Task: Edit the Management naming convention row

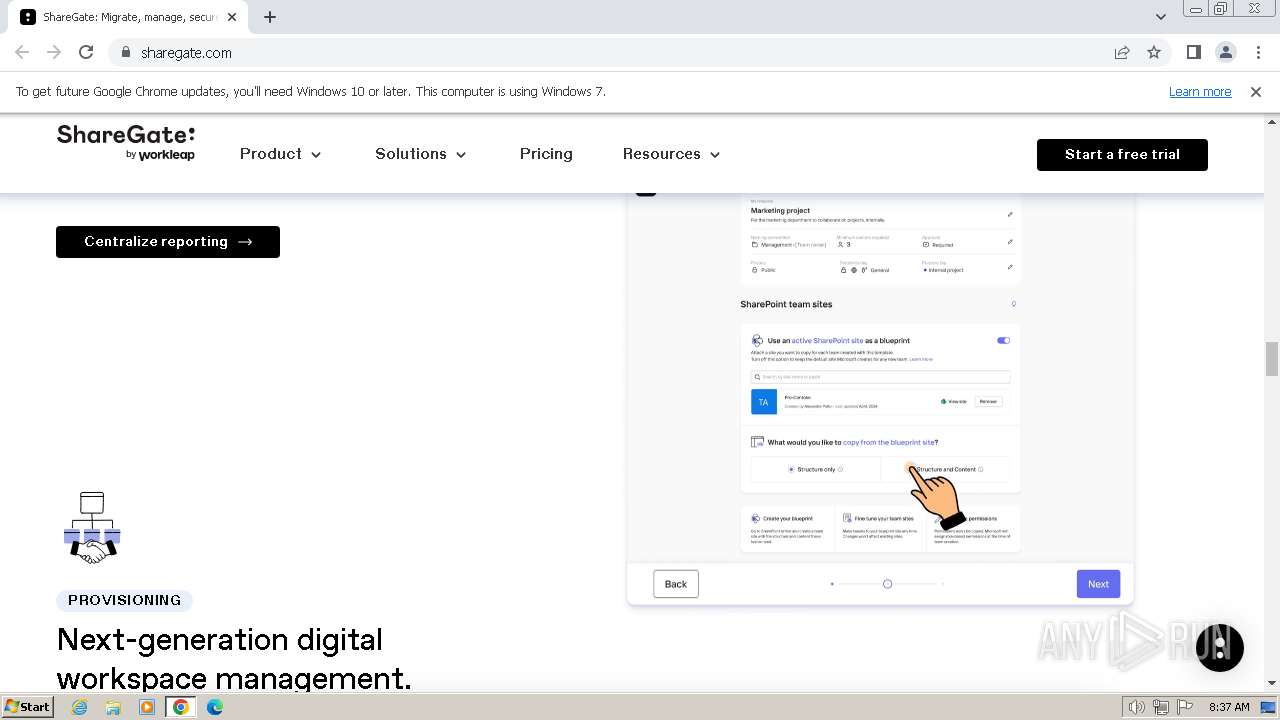Action: tap(1010, 241)
